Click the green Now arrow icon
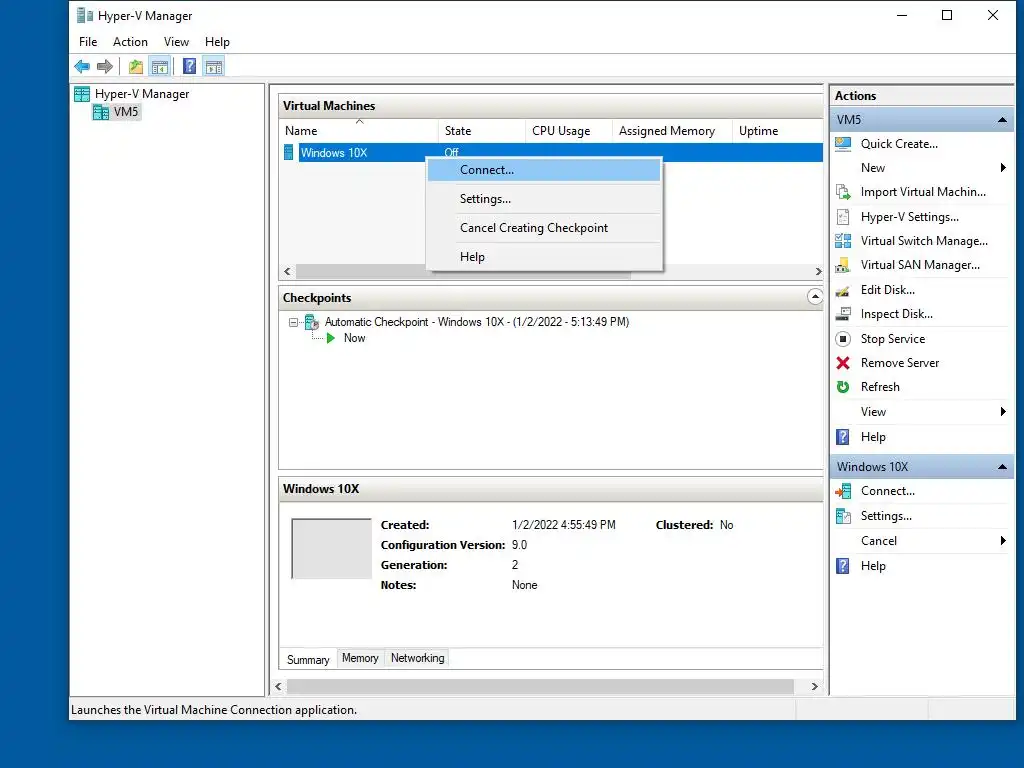Screen dimensions: 1024x768 331,338
